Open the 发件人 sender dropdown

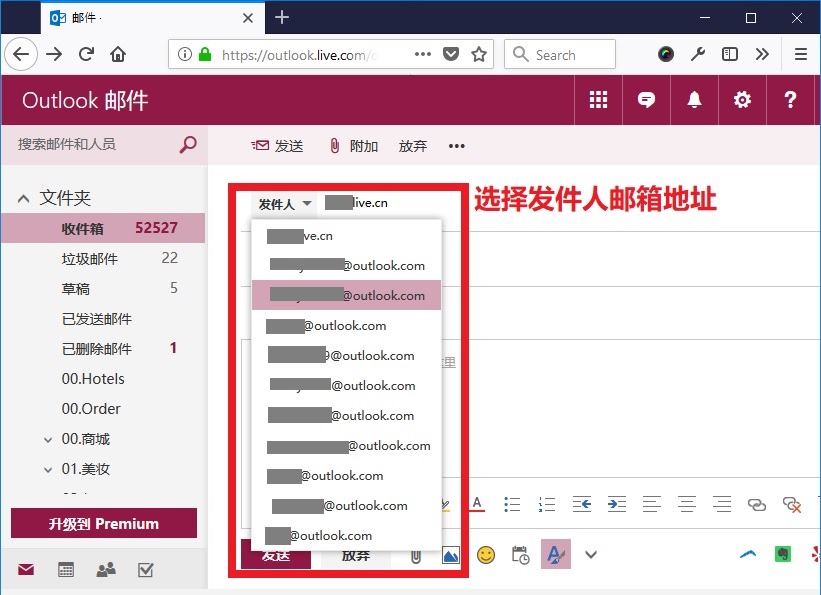[285, 204]
